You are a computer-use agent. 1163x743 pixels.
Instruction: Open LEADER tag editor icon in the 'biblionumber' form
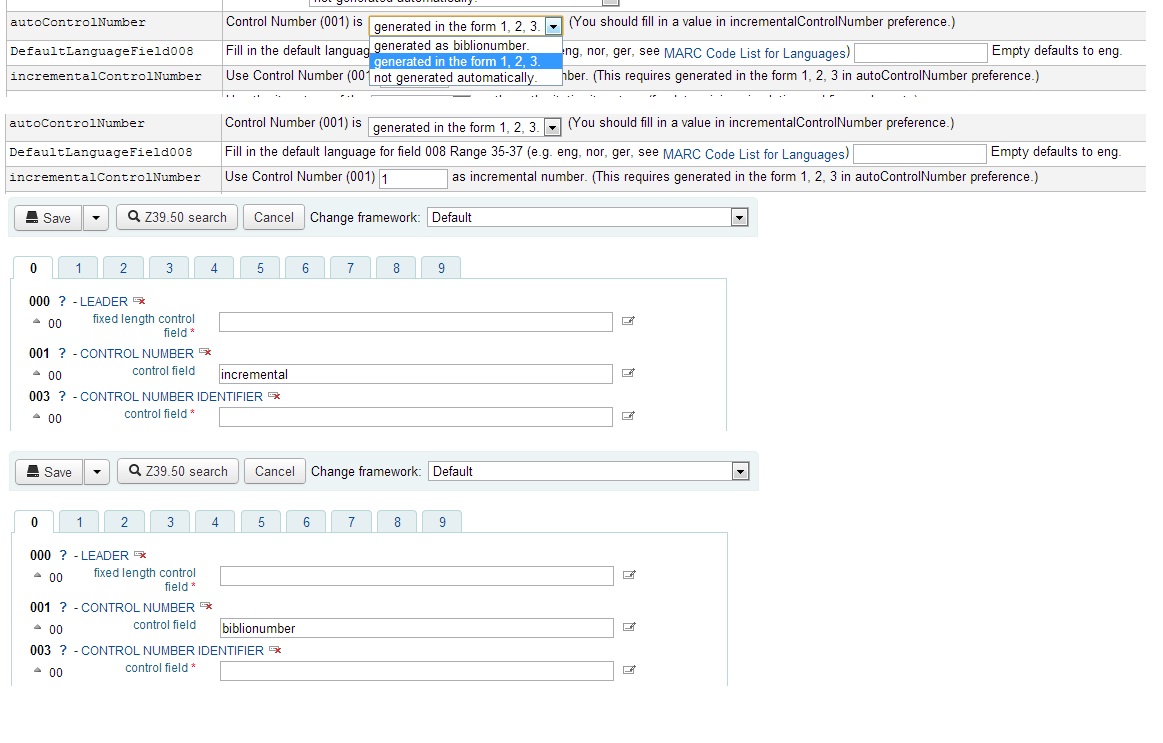pyautogui.click(x=629, y=575)
